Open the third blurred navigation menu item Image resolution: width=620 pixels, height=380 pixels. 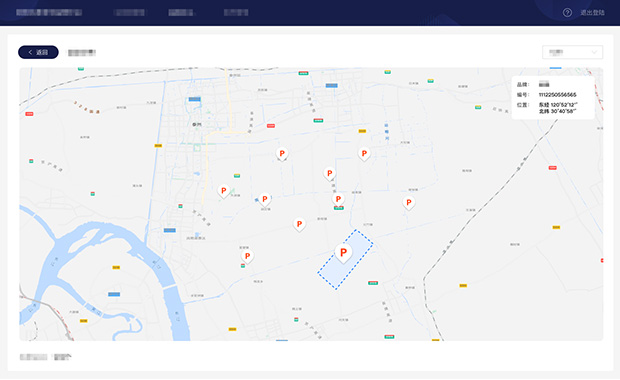pyautogui.click(x=236, y=13)
